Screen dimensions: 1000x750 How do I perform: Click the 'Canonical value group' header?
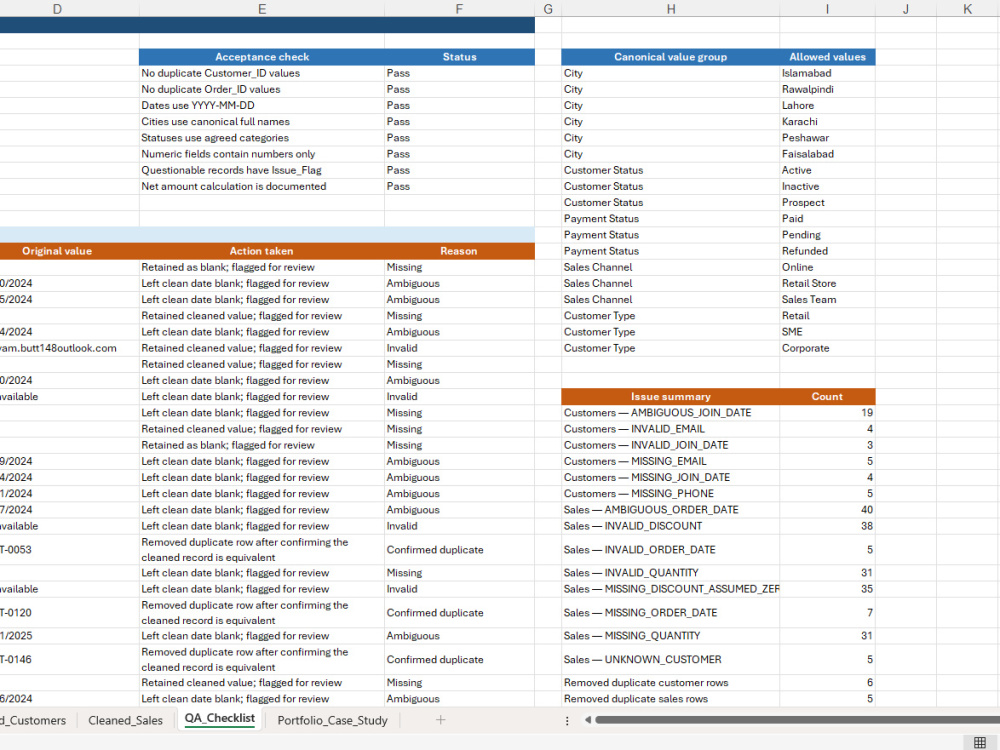click(x=670, y=57)
